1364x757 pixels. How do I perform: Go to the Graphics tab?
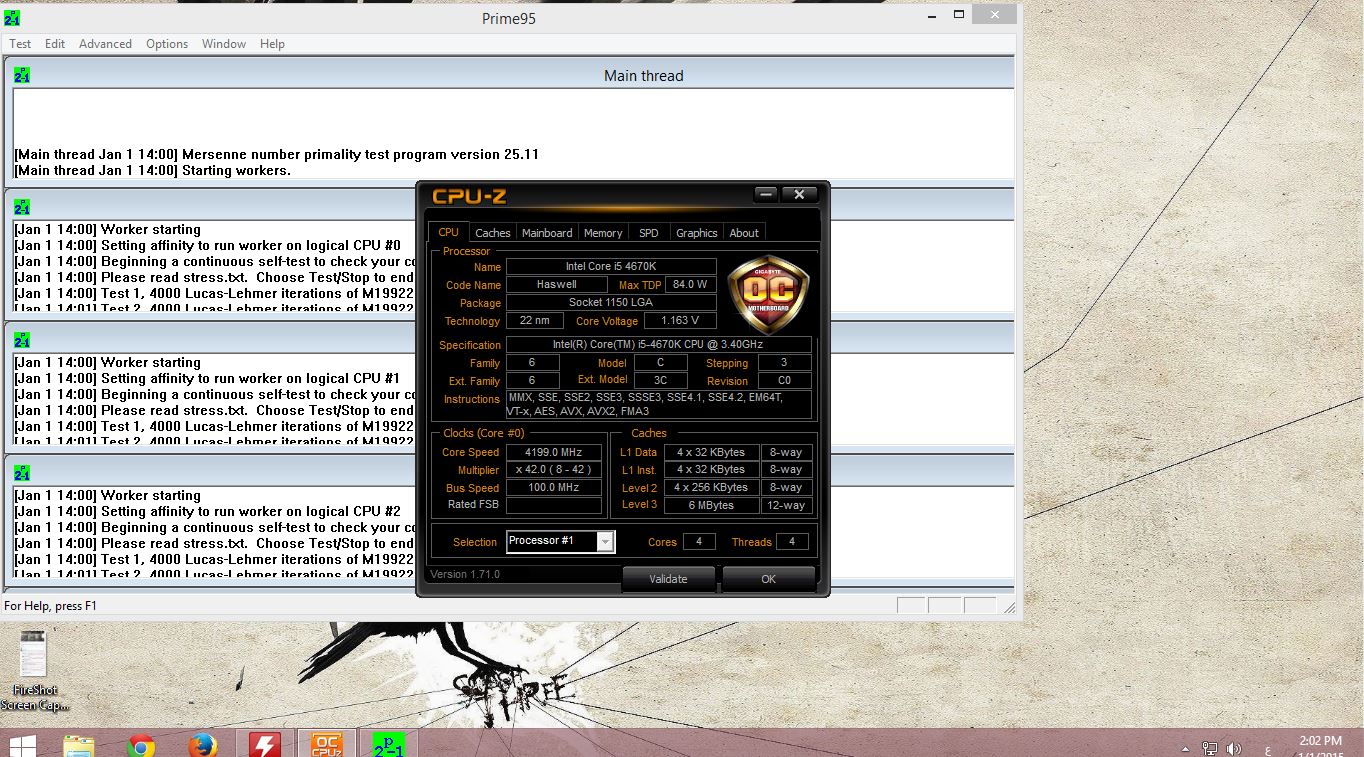pyautogui.click(x=696, y=233)
